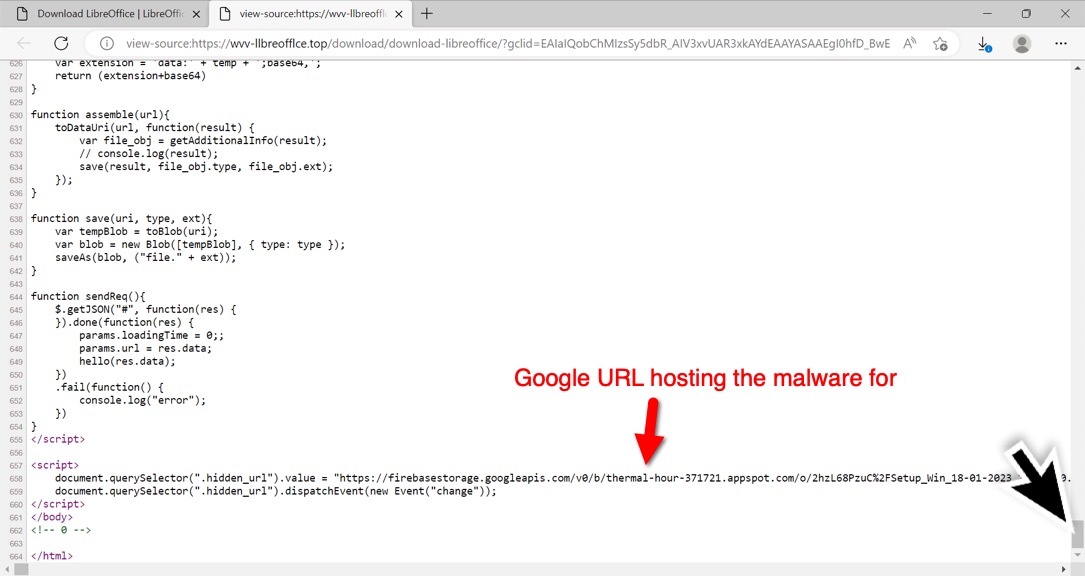Click the 'hello(res.data);' line
This screenshot has width=1085, height=576.
(127, 361)
